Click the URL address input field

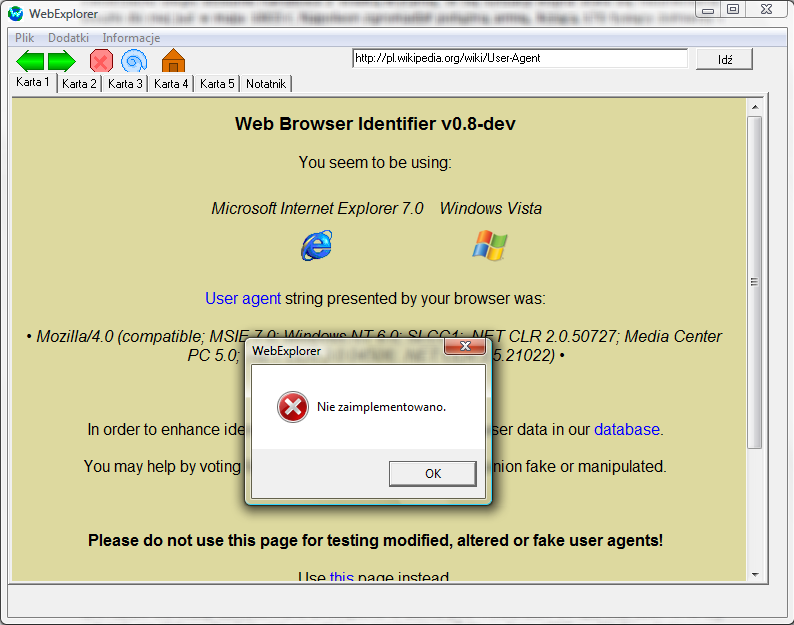tap(520, 58)
